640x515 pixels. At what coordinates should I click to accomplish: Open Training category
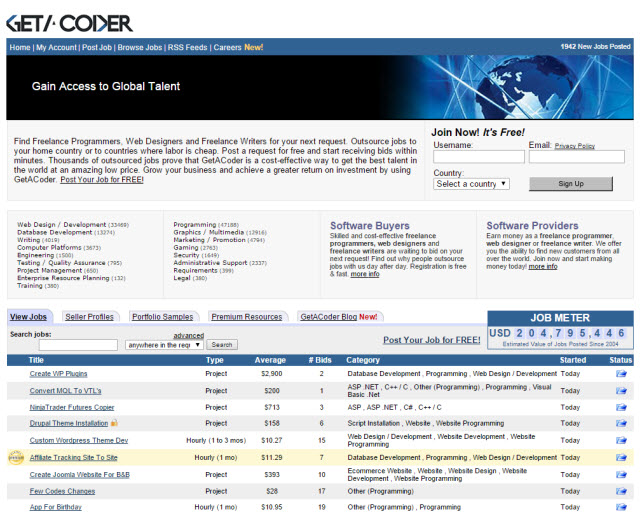29,286
